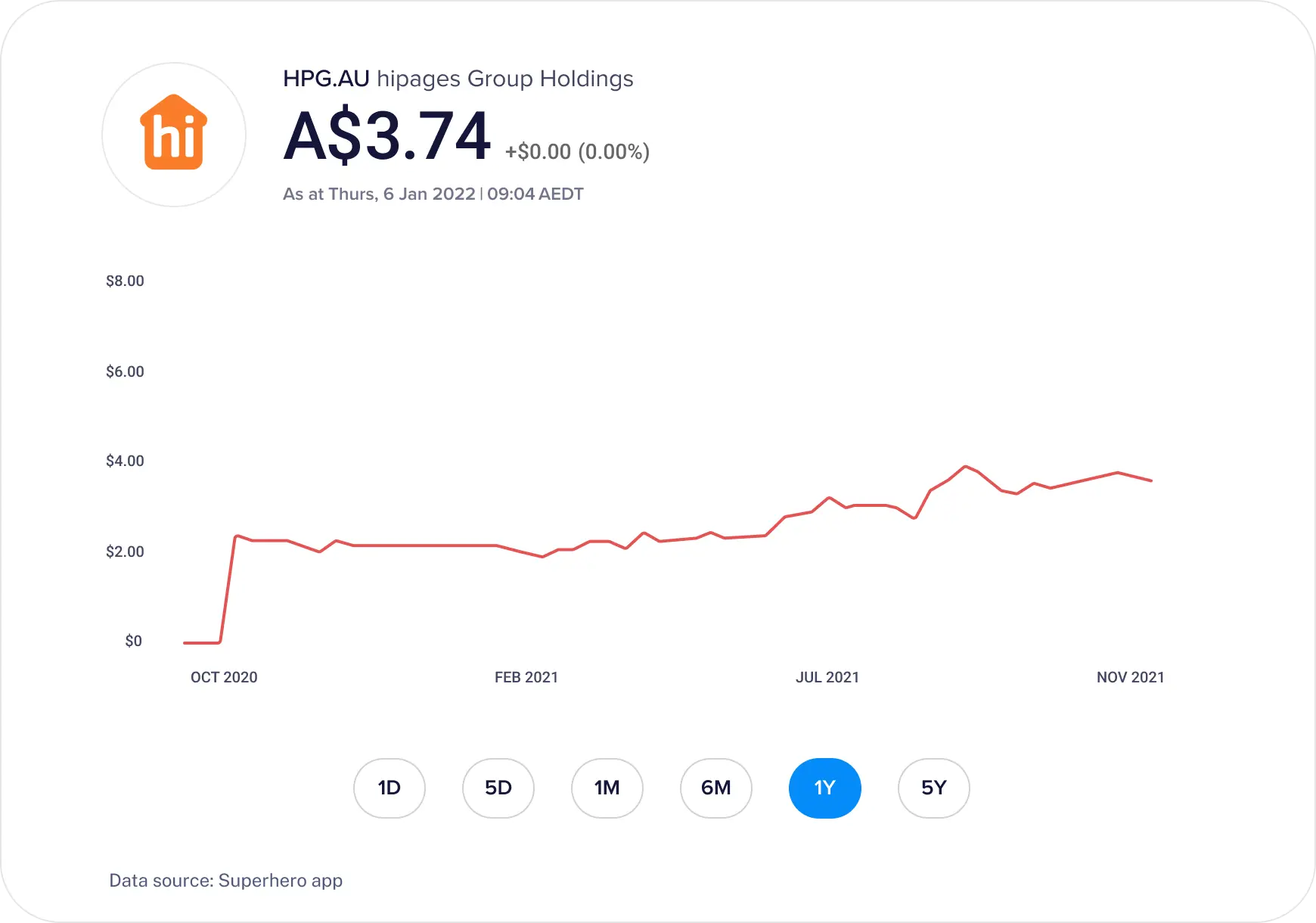The width and height of the screenshot is (1316, 923).
Task: Click the $6.00 axis label
Action: pyautogui.click(x=125, y=372)
